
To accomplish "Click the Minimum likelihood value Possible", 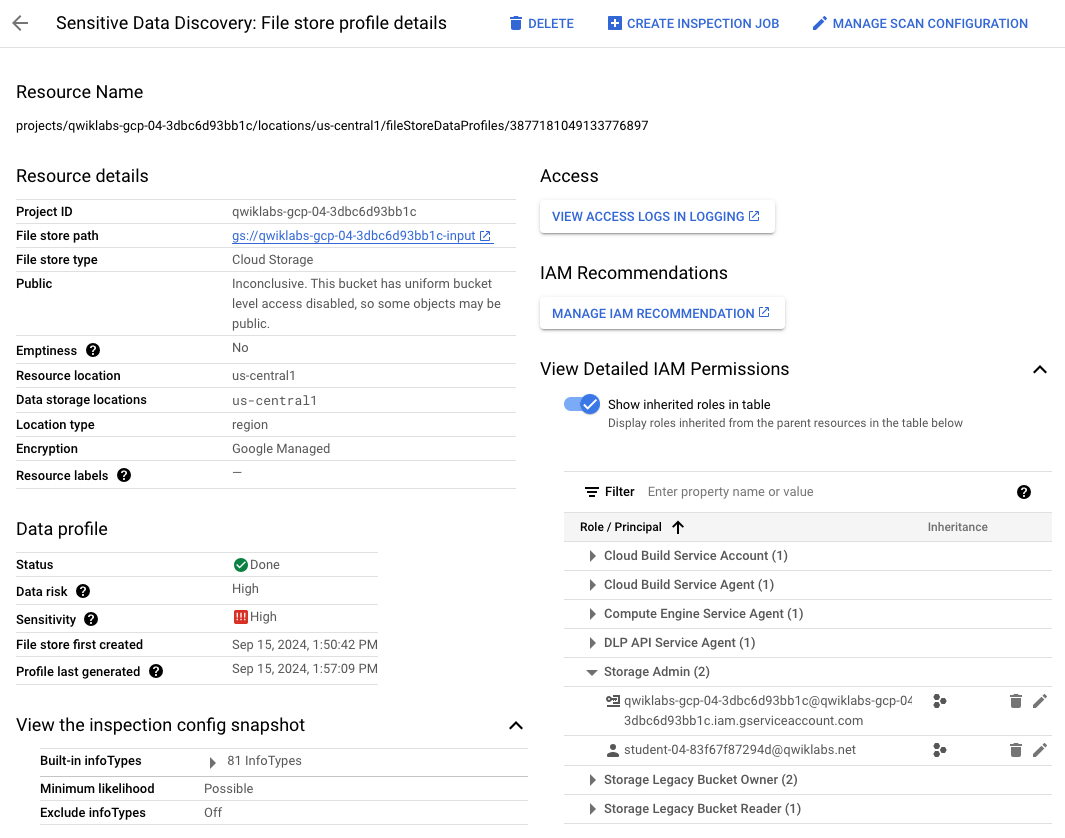I will tap(228, 788).
